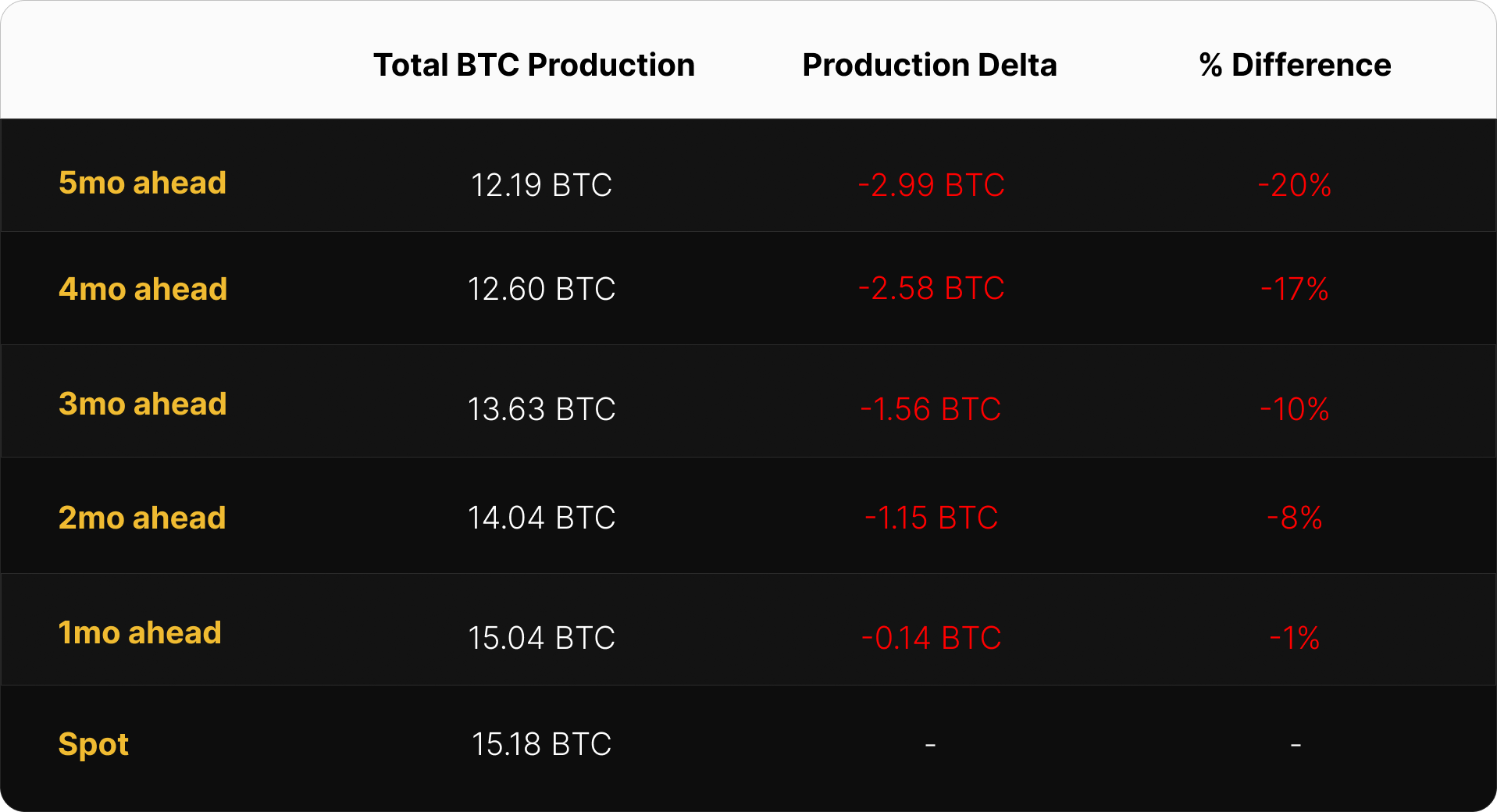Select the 2mo ahead row label
1497x812 pixels.
142,518
